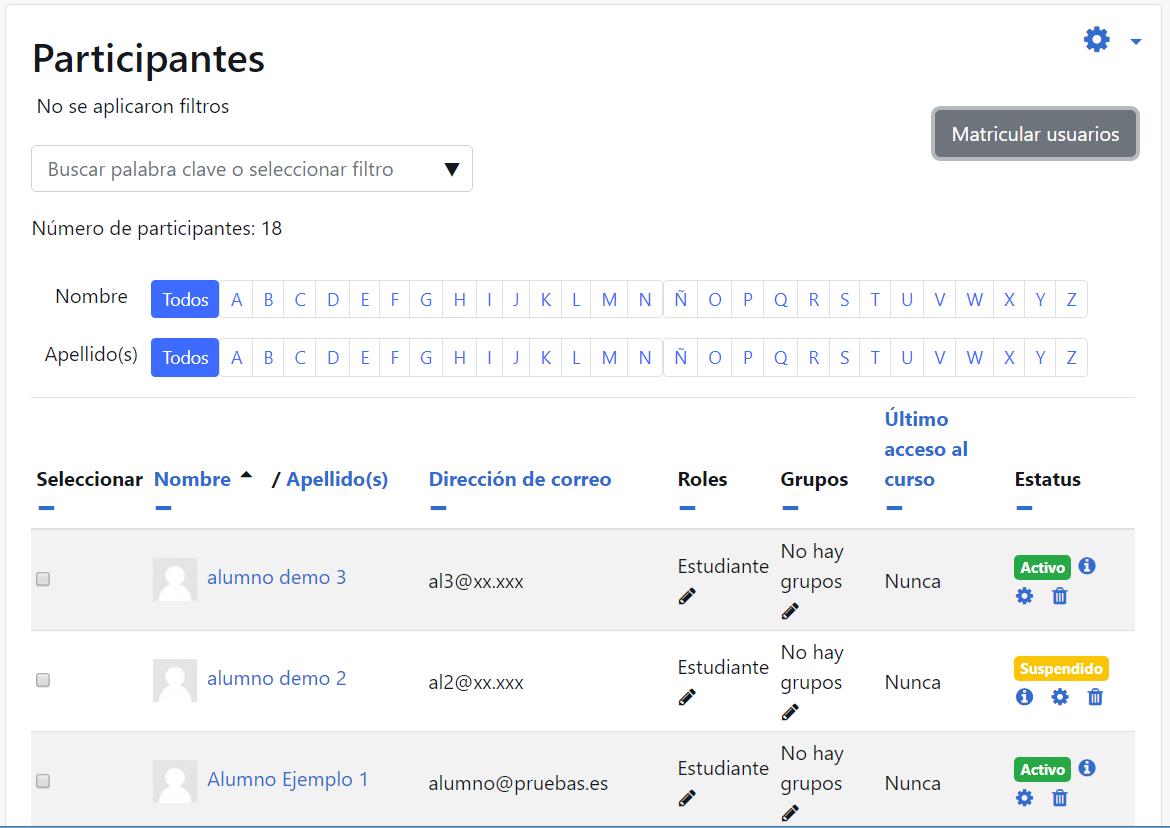Click email al3@xx.xxx
This screenshot has height=828, width=1170.
click(x=476, y=582)
